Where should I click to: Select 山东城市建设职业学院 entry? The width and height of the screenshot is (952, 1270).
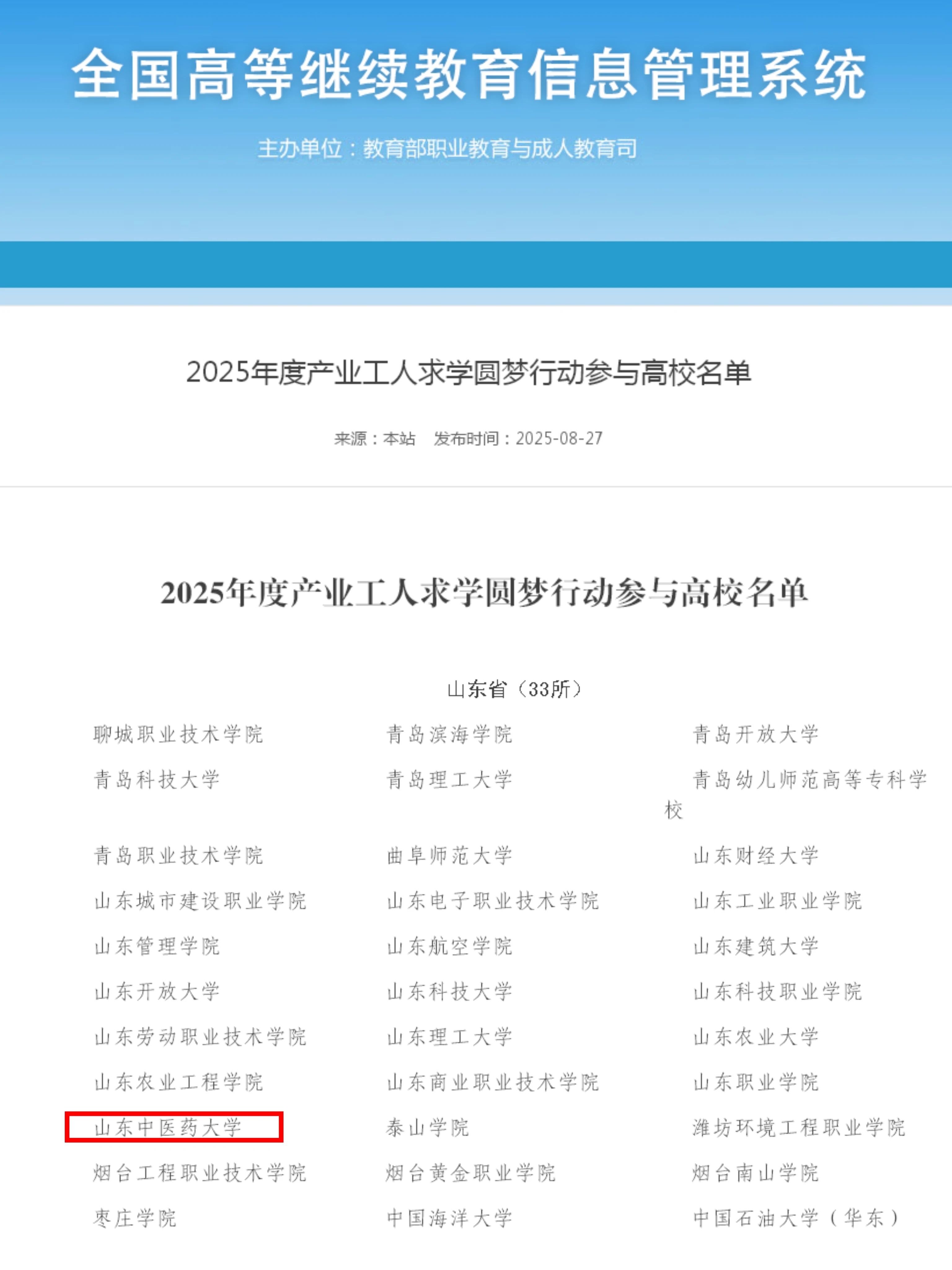(200, 901)
